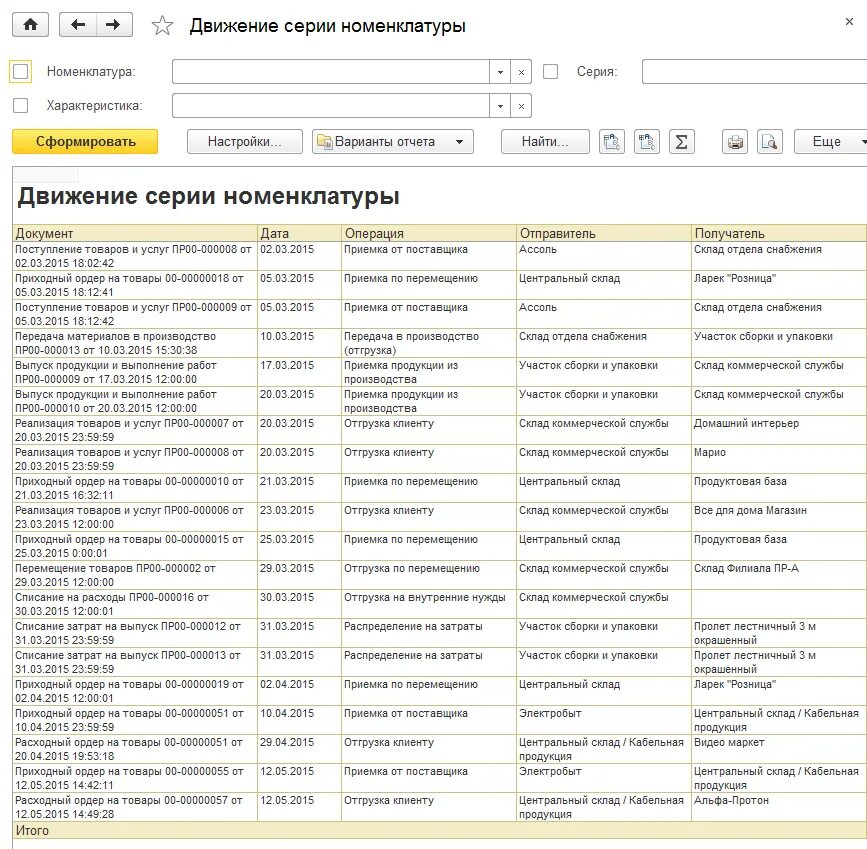The height and width of the screenshot is (849, 867).
Task: Click the Сформировать button
Action: (85, 142)
